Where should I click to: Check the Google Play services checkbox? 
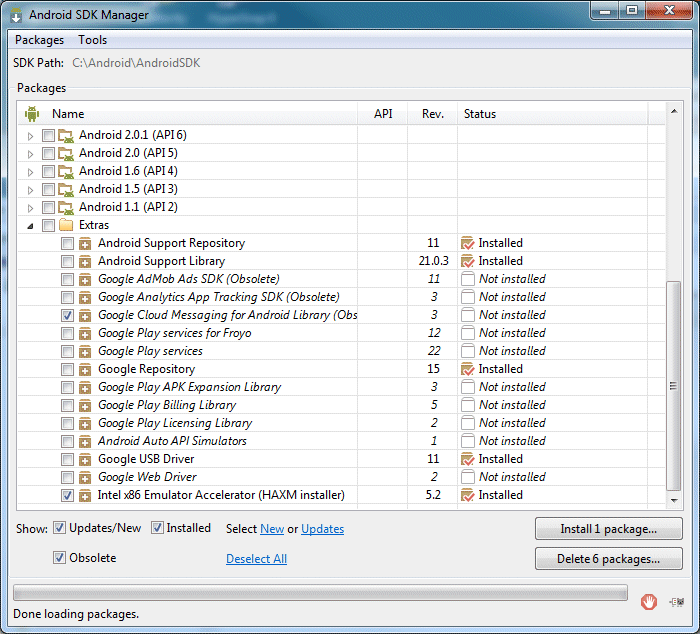pos(67,351)
